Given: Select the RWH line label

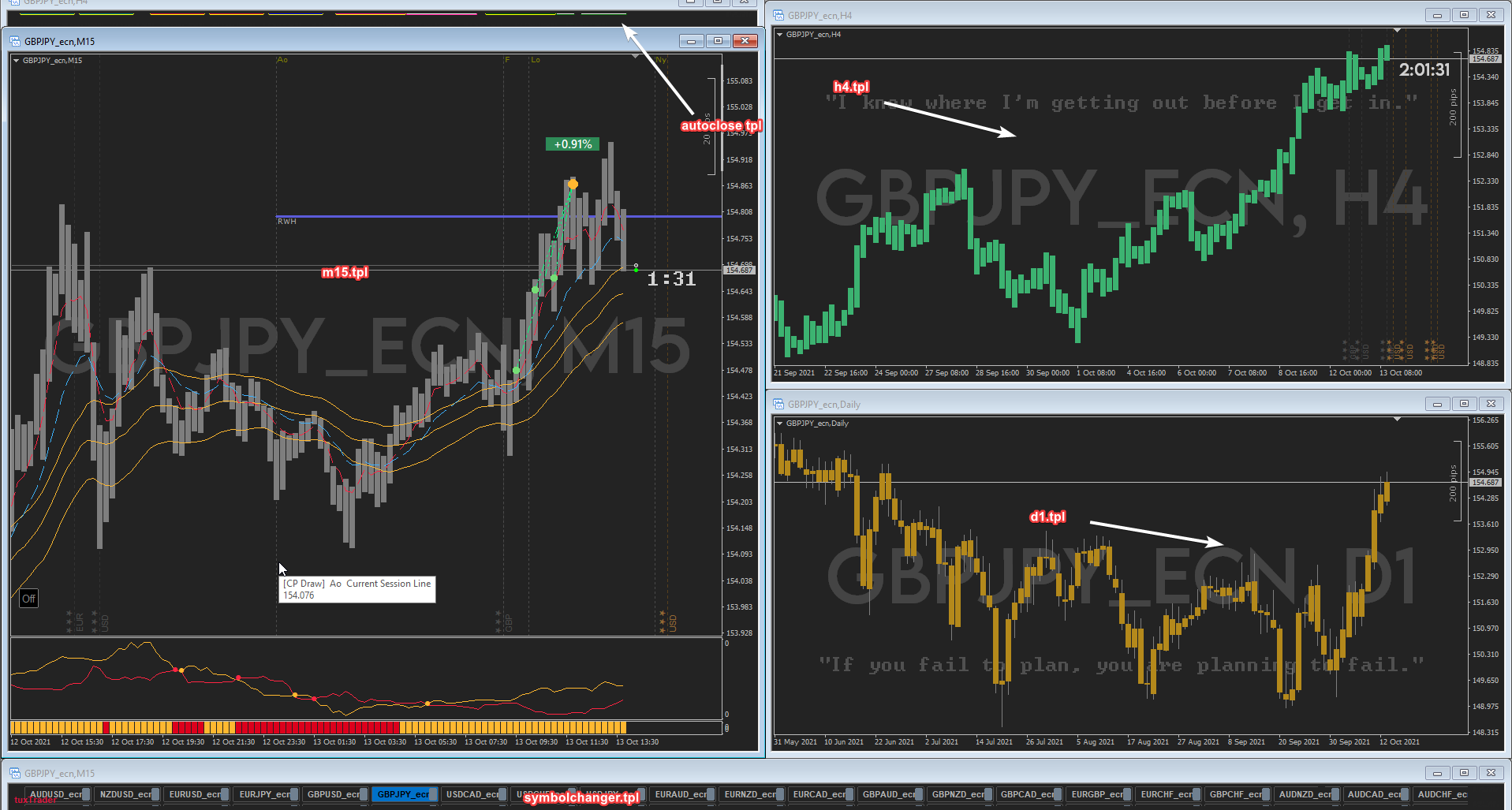Looking at the screenshot, I should 287,222.
